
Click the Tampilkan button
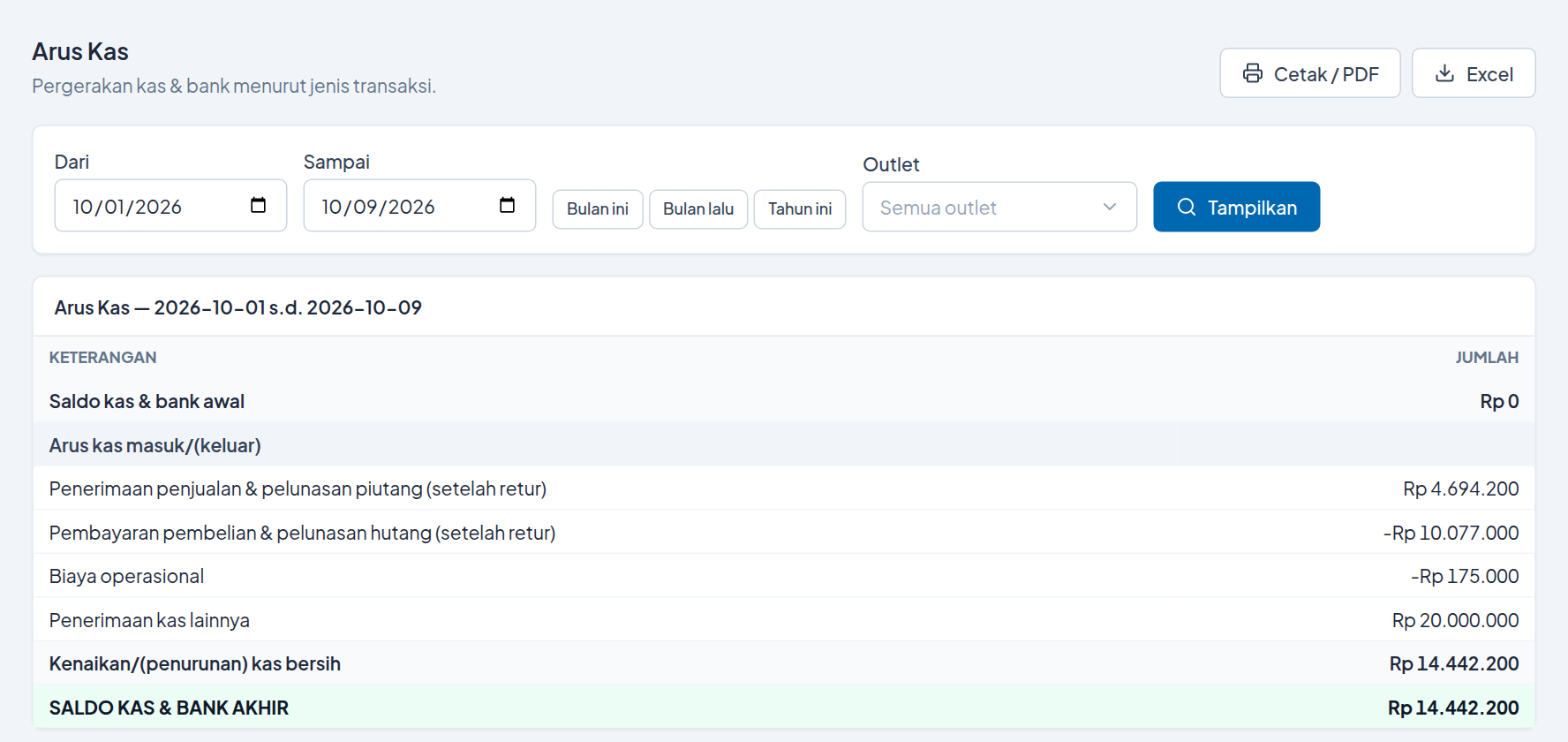pos(1236,207)
